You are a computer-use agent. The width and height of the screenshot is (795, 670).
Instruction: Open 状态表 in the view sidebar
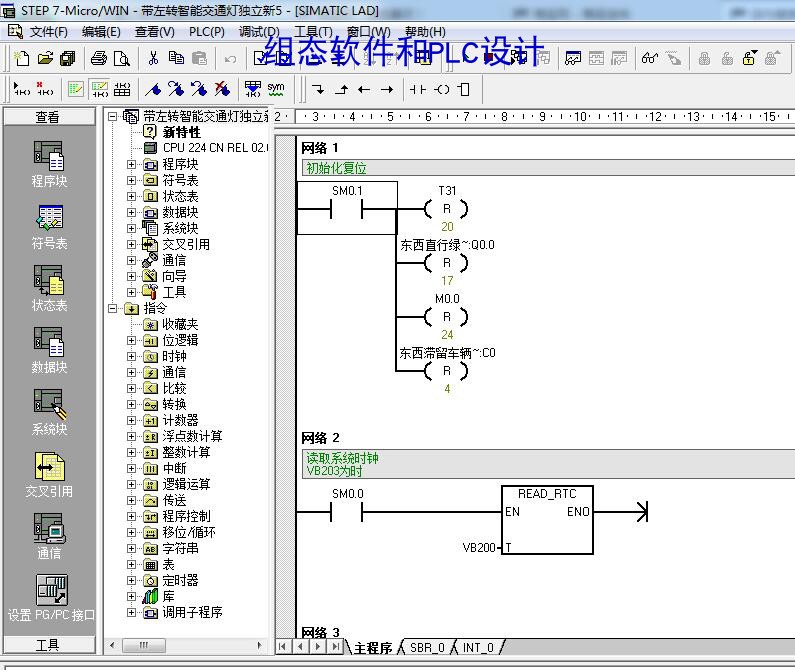coord(49,288)
